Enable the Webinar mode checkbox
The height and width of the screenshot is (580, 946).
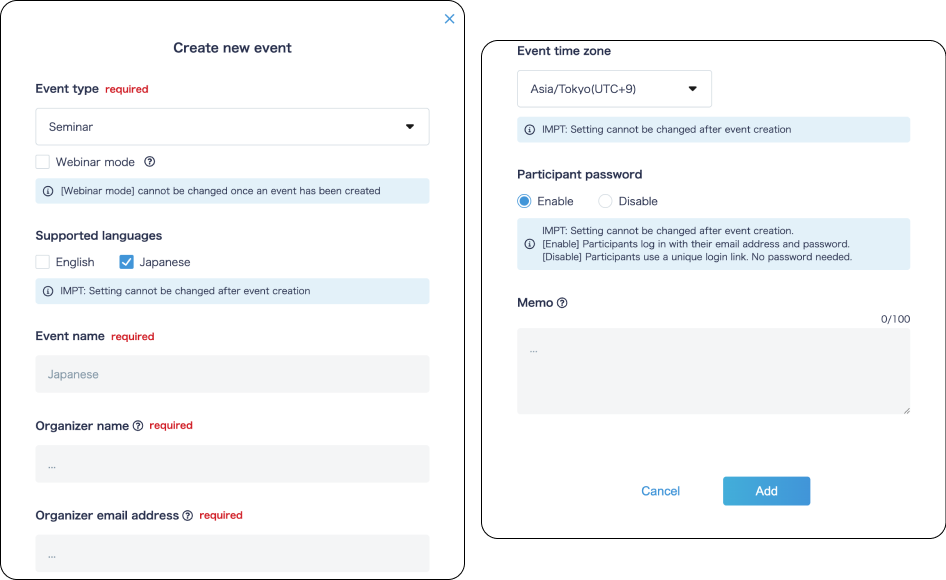coord(42,162)
